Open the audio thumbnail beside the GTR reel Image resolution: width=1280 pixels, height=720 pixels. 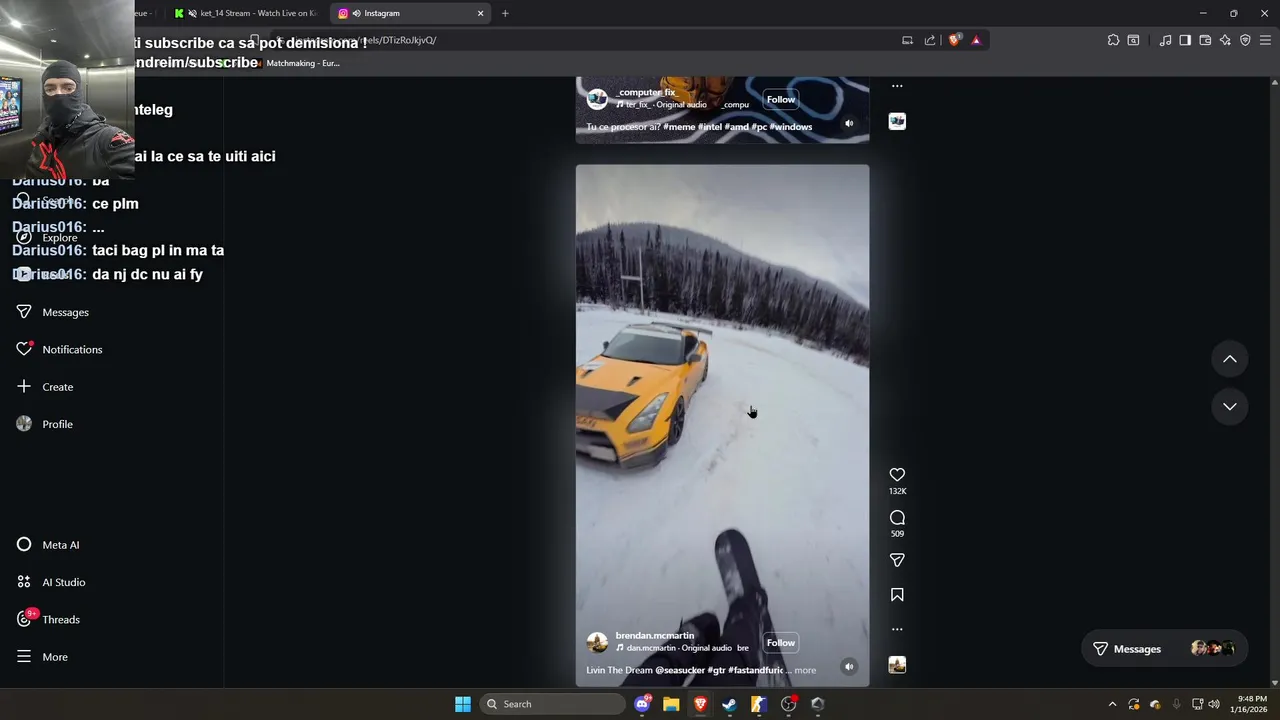897,665
